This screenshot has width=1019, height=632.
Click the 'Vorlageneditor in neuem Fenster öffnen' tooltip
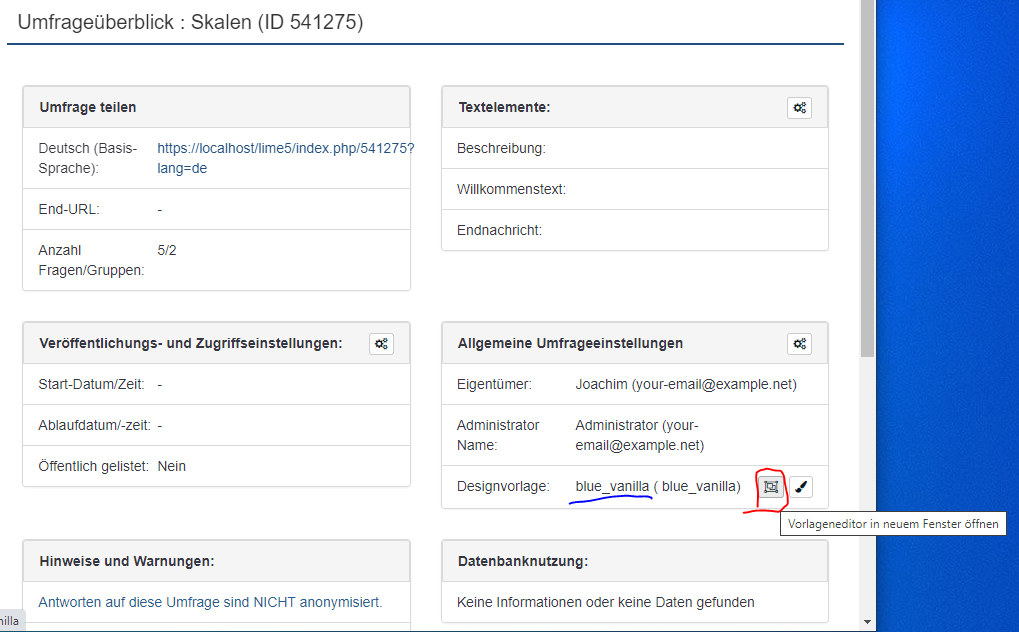(x=892, y=524)
